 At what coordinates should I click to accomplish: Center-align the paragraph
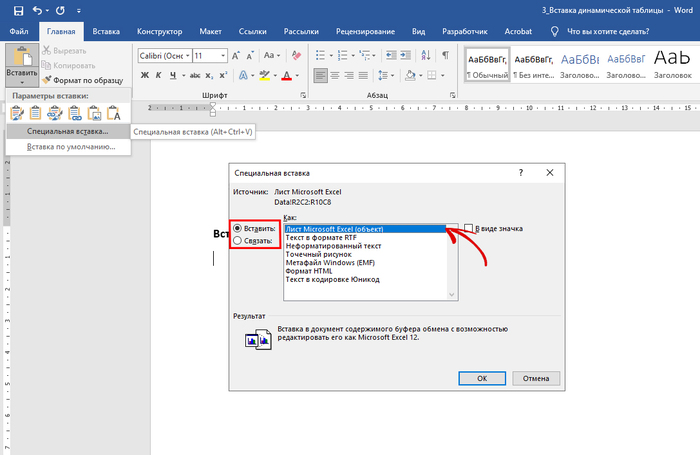pos(335,75)
